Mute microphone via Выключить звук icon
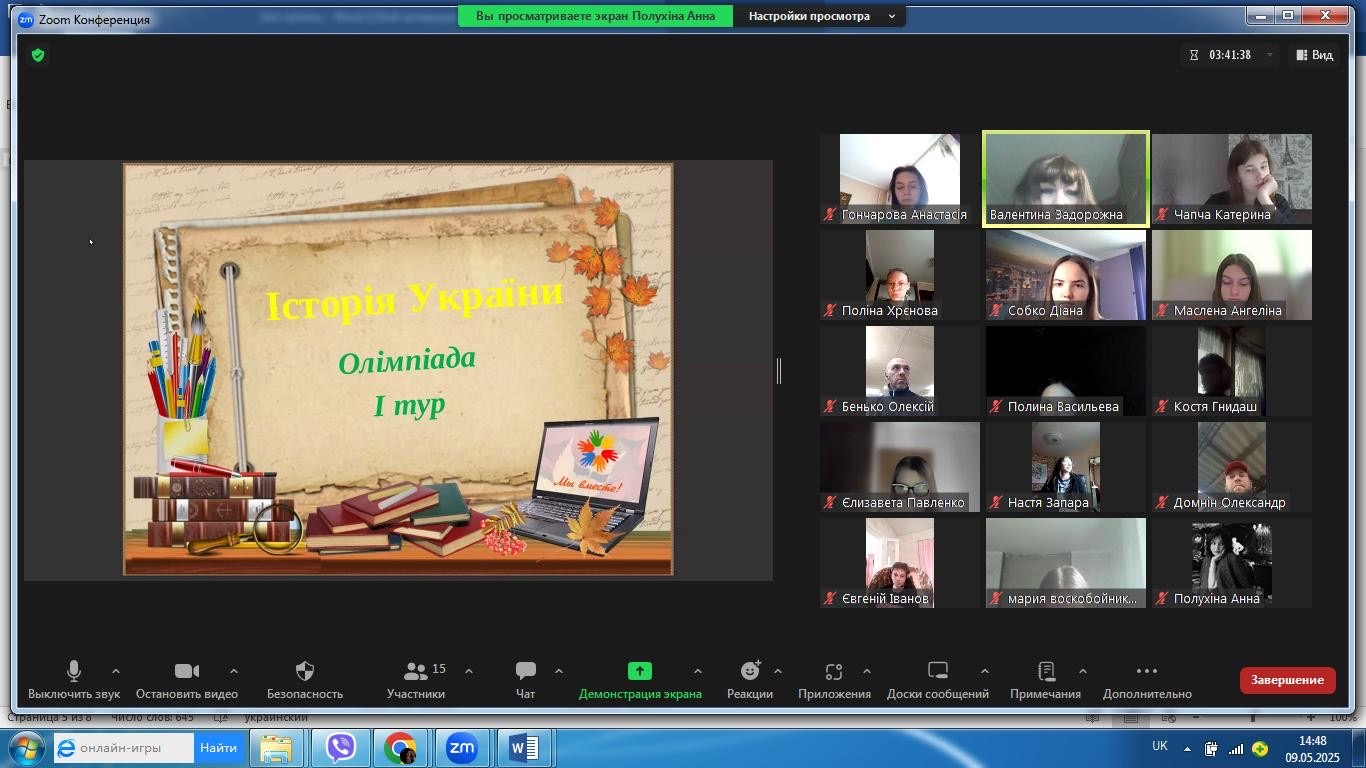1366x768 pixels. 73,680
